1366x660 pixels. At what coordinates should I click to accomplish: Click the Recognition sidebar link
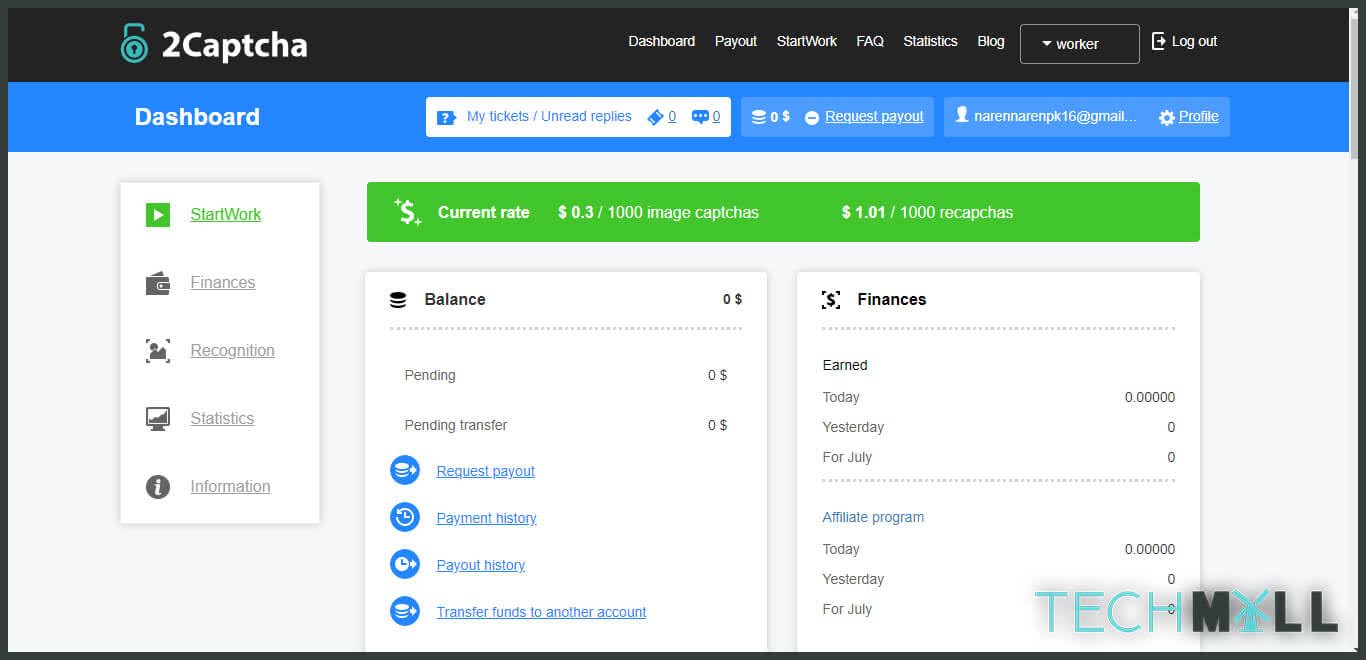click(232, 350)
